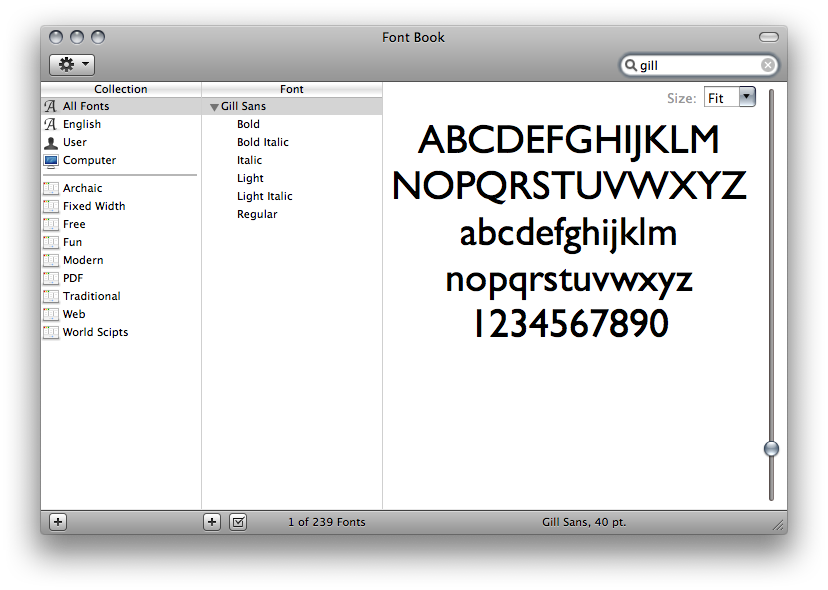Click the English collection icon
828x590 pixels.
tap(51, 124)
